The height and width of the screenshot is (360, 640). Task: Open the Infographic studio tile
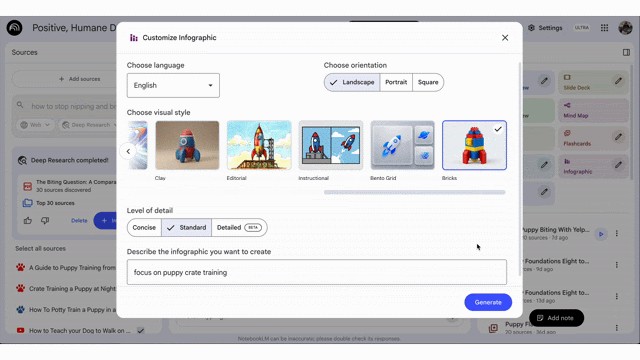(594, 167)
